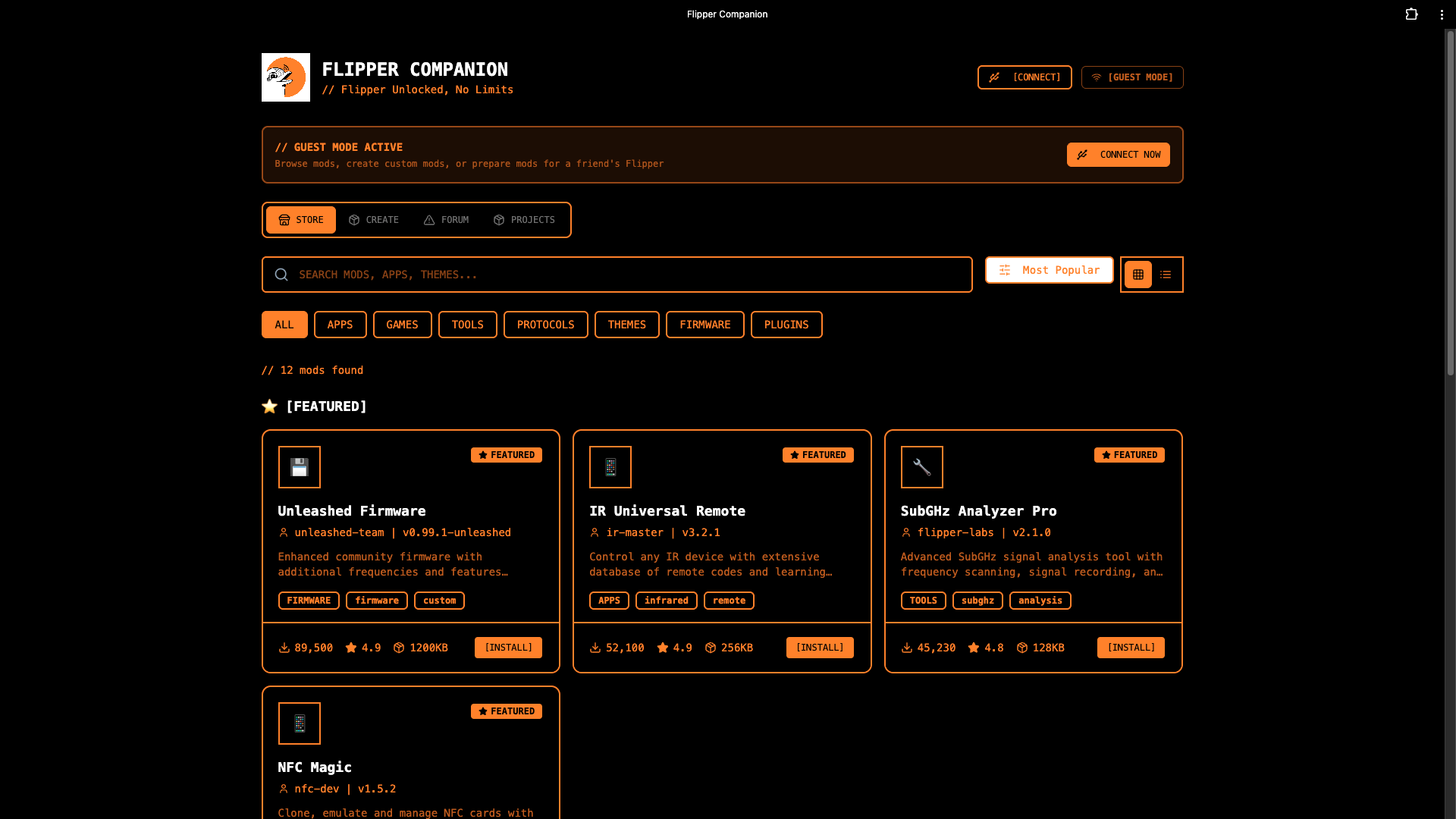Click the 'analysis' tag

pyautogui.click(x=1040, y=601)
